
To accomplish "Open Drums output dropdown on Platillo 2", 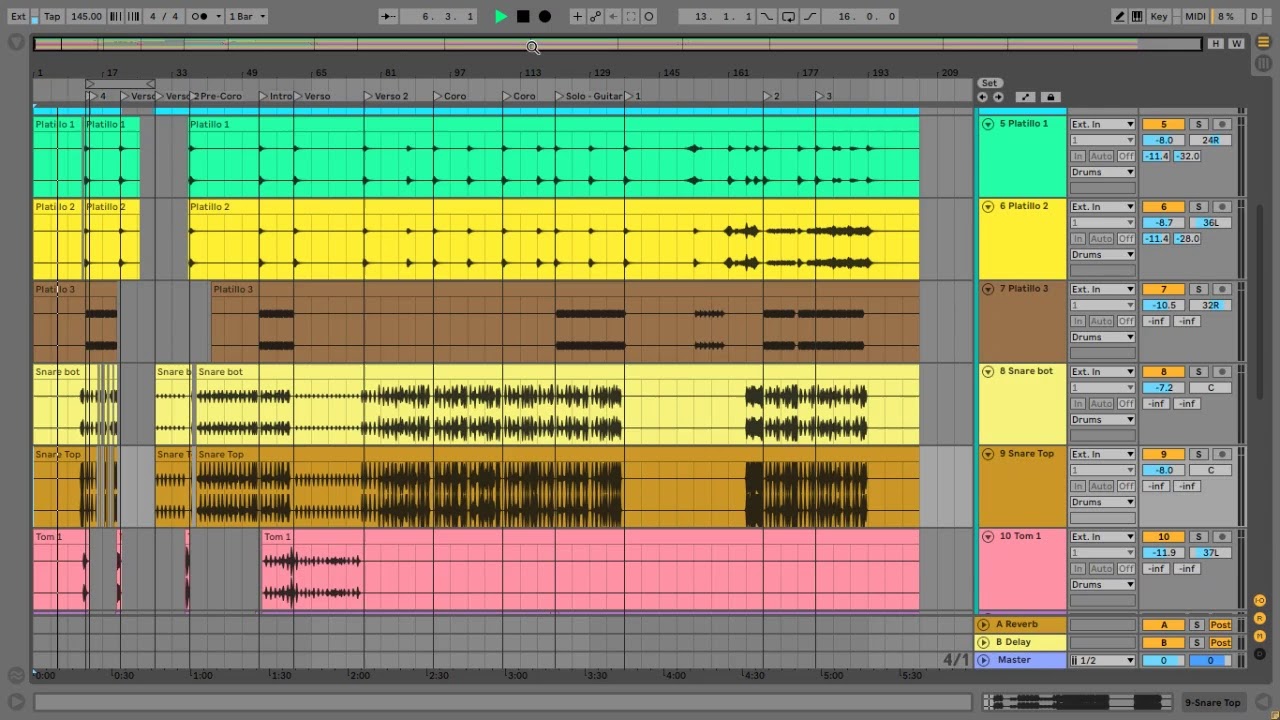I will click(1103, 254).
